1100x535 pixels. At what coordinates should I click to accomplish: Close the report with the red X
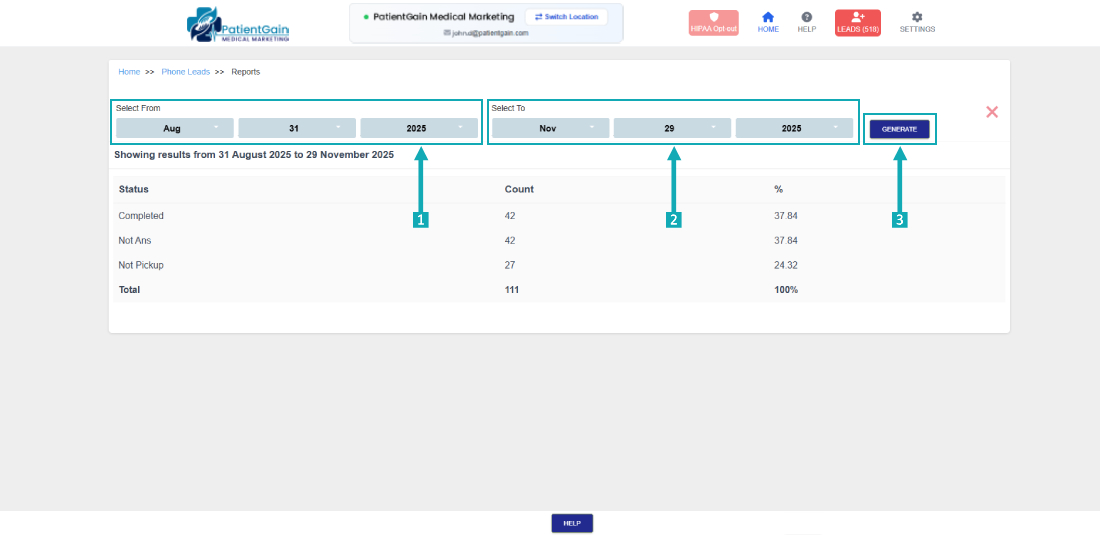992,111
